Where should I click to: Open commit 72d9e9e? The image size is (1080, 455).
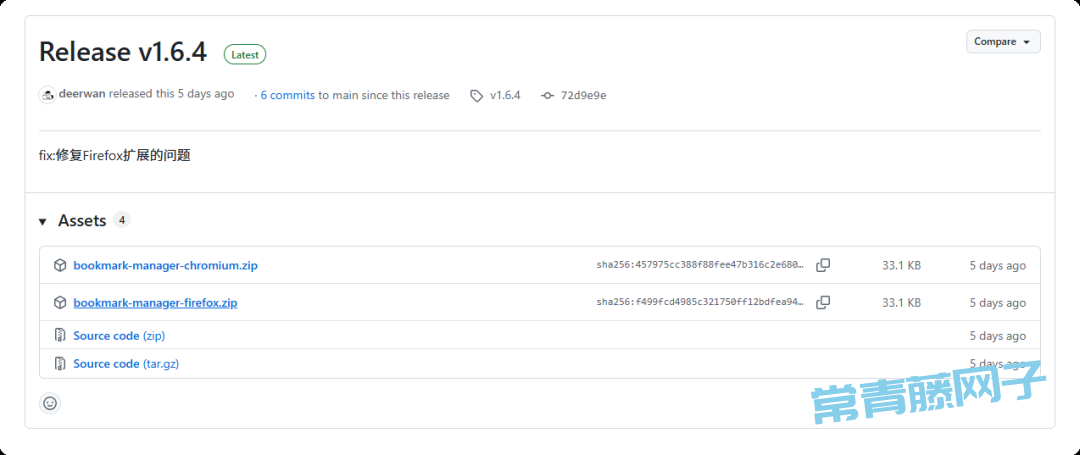[583, 96]
